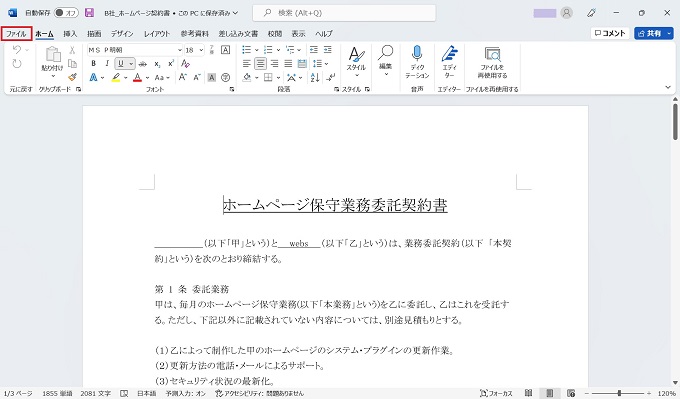Screen dimensions: 680x399
Task: Expand font color dropdown arrow
Action: 147,78
